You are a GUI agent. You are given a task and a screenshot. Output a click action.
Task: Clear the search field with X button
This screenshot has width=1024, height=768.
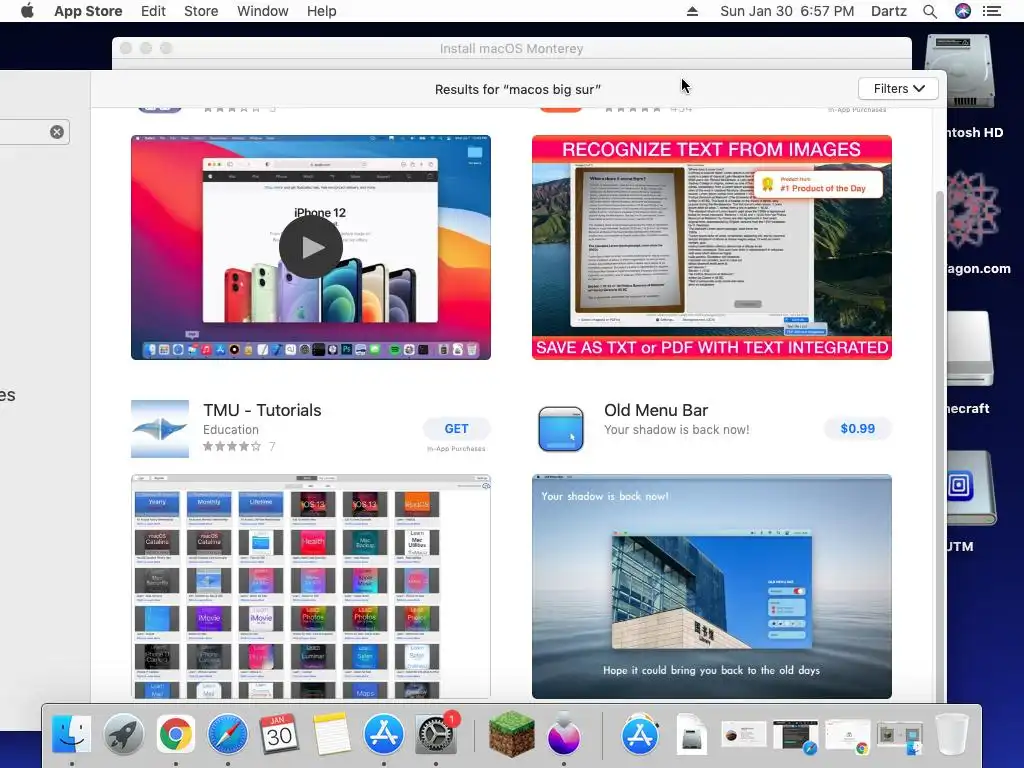click(57, 132)
